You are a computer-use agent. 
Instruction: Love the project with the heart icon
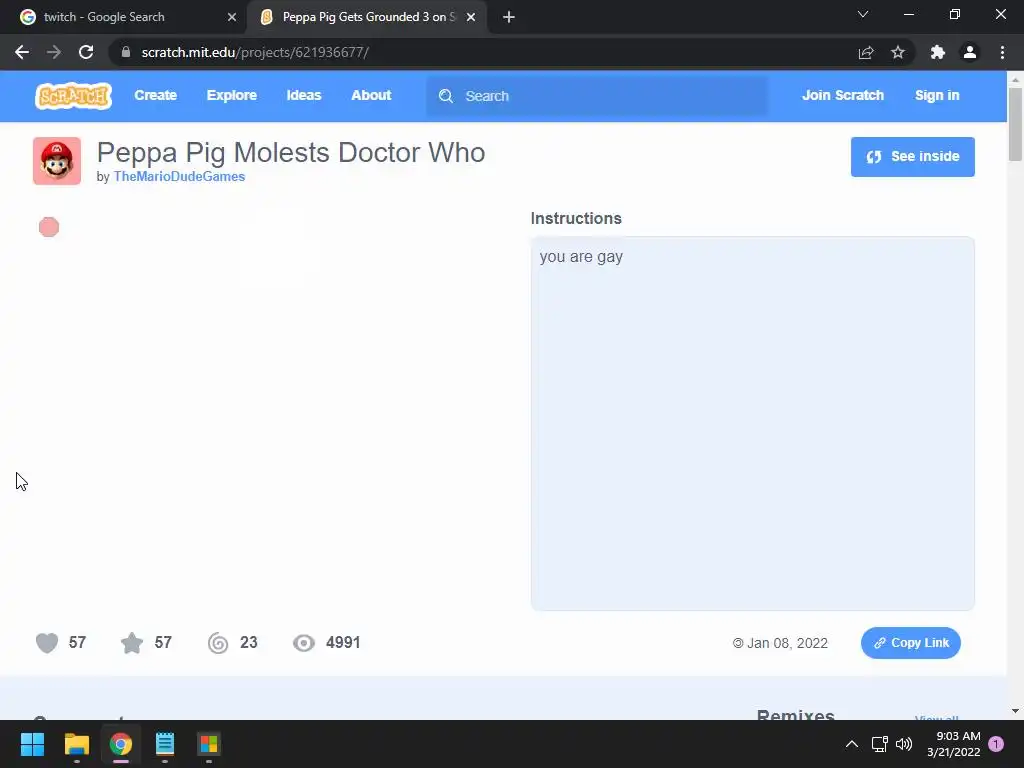click(x=47, y=643)
